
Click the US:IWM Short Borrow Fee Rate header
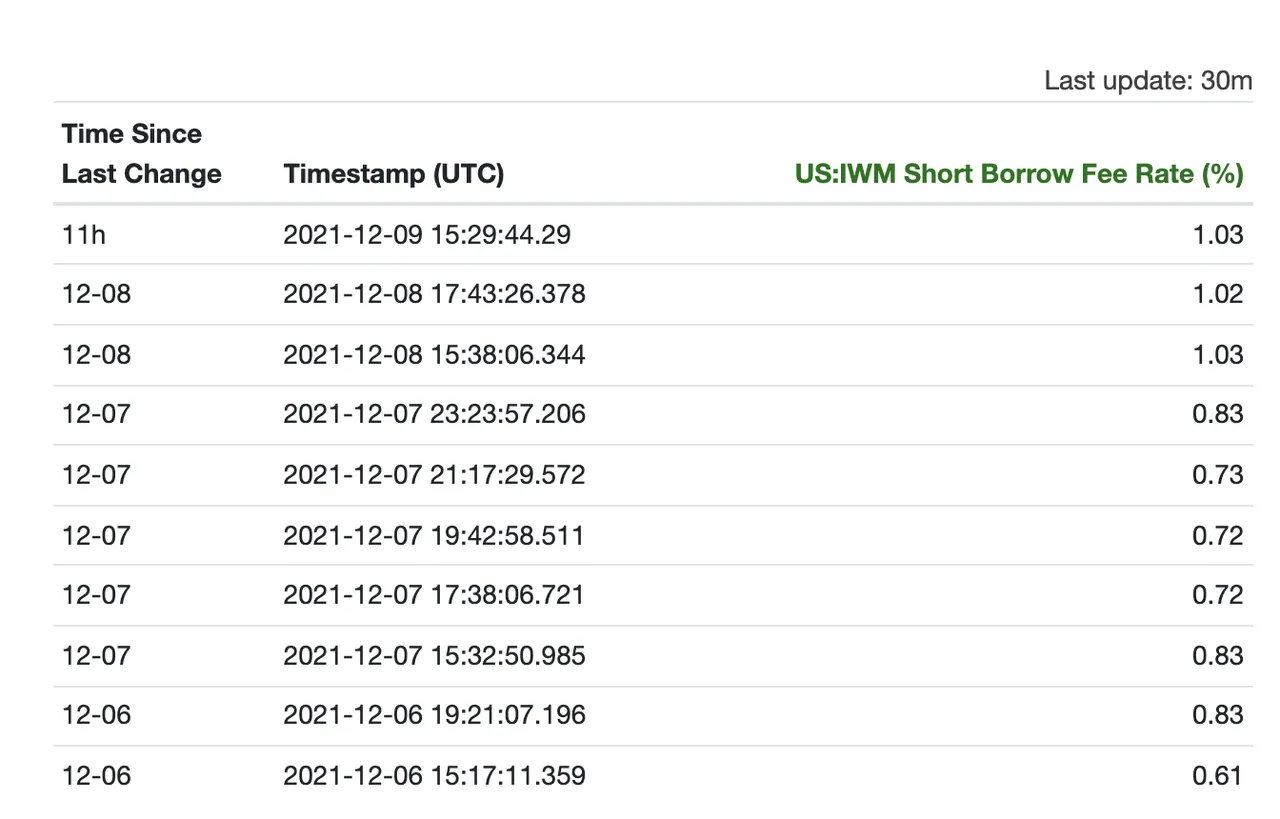pyautogui.click(x=1019, y=174)
